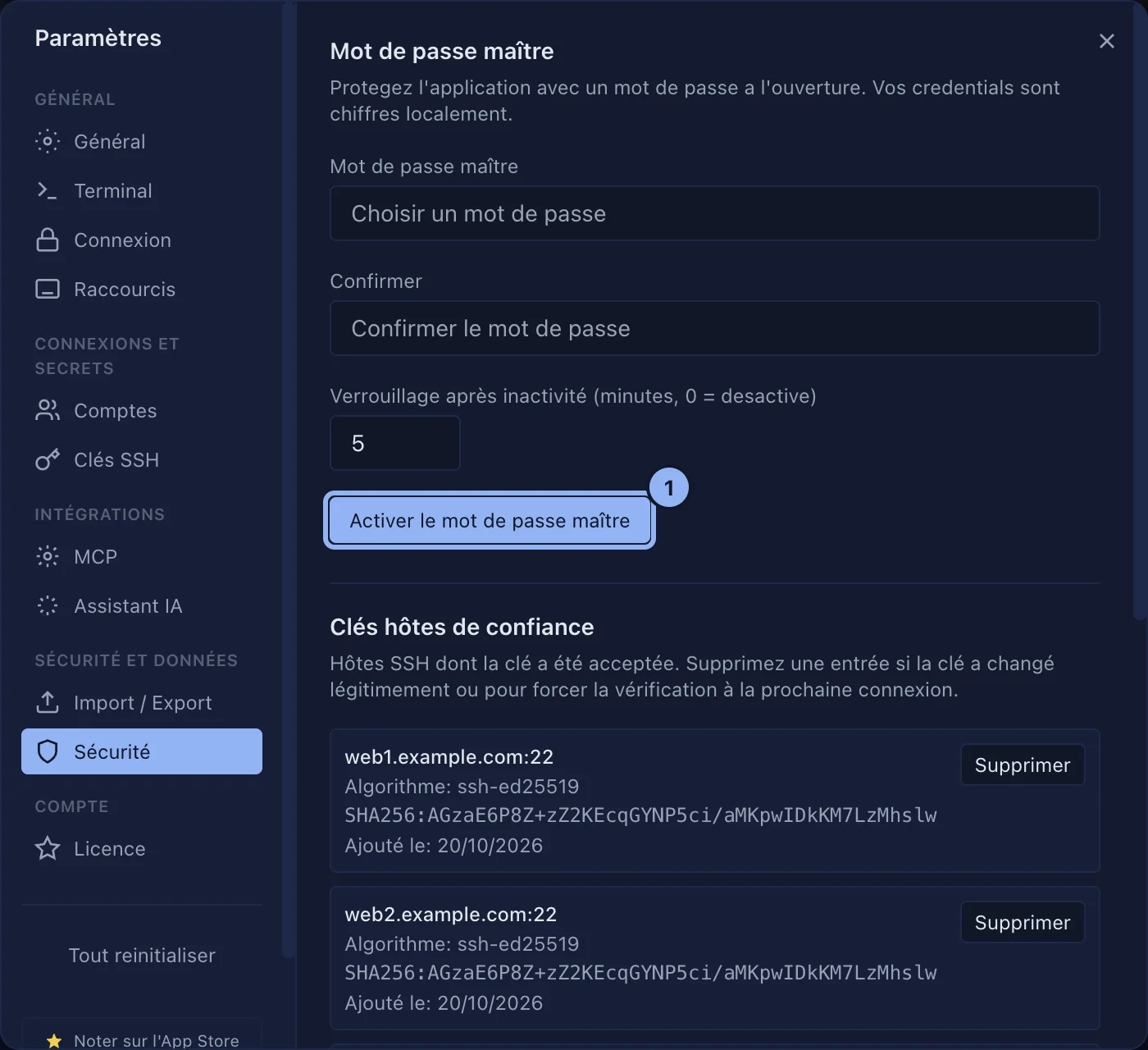Click the gear icon next to Général
Viewport: 1148px width, 1050px height.
coord(48,142)
